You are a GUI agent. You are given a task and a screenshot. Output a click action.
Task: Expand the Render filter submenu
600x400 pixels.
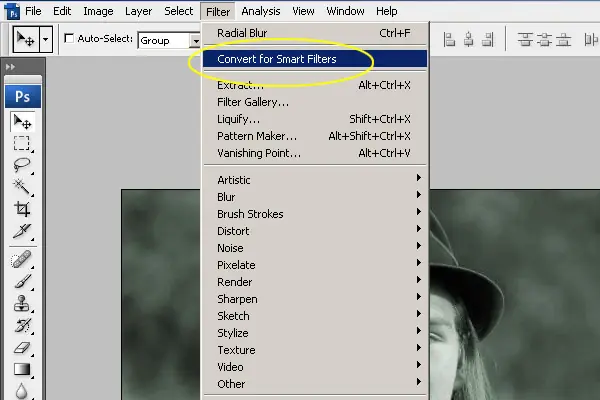315,282
